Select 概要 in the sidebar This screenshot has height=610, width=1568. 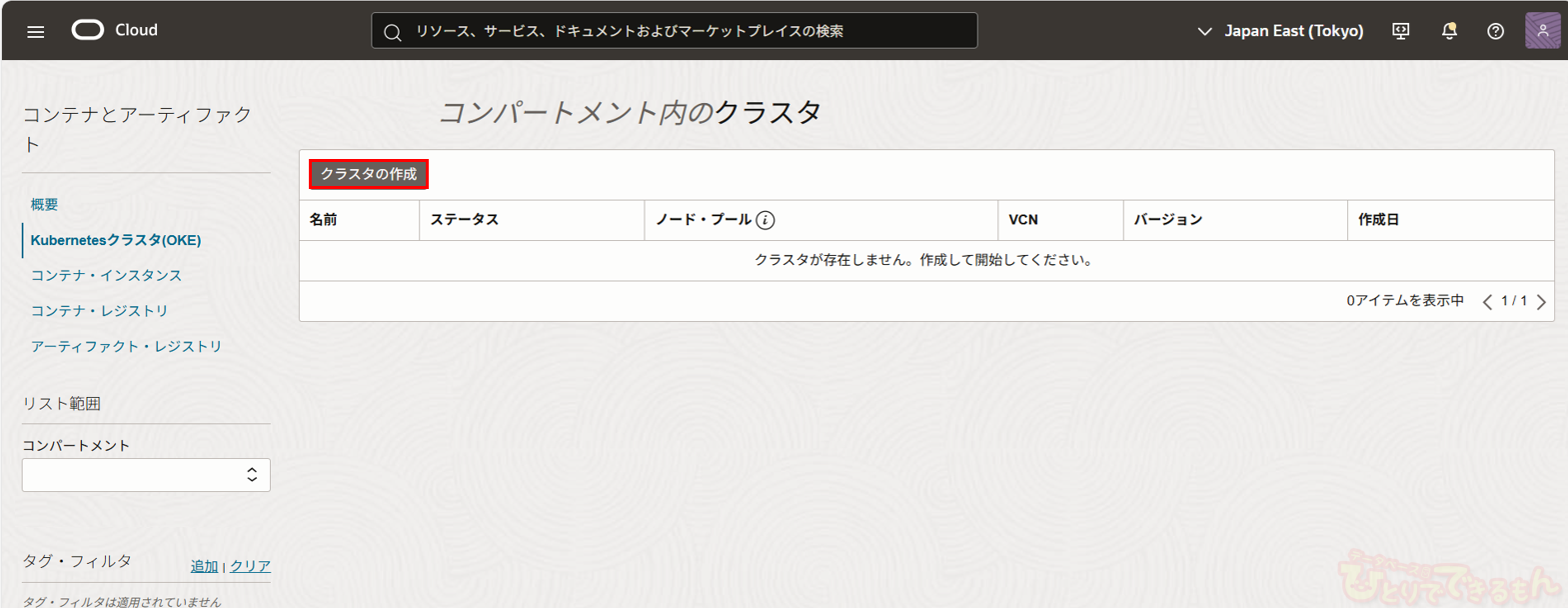[44, 204]
